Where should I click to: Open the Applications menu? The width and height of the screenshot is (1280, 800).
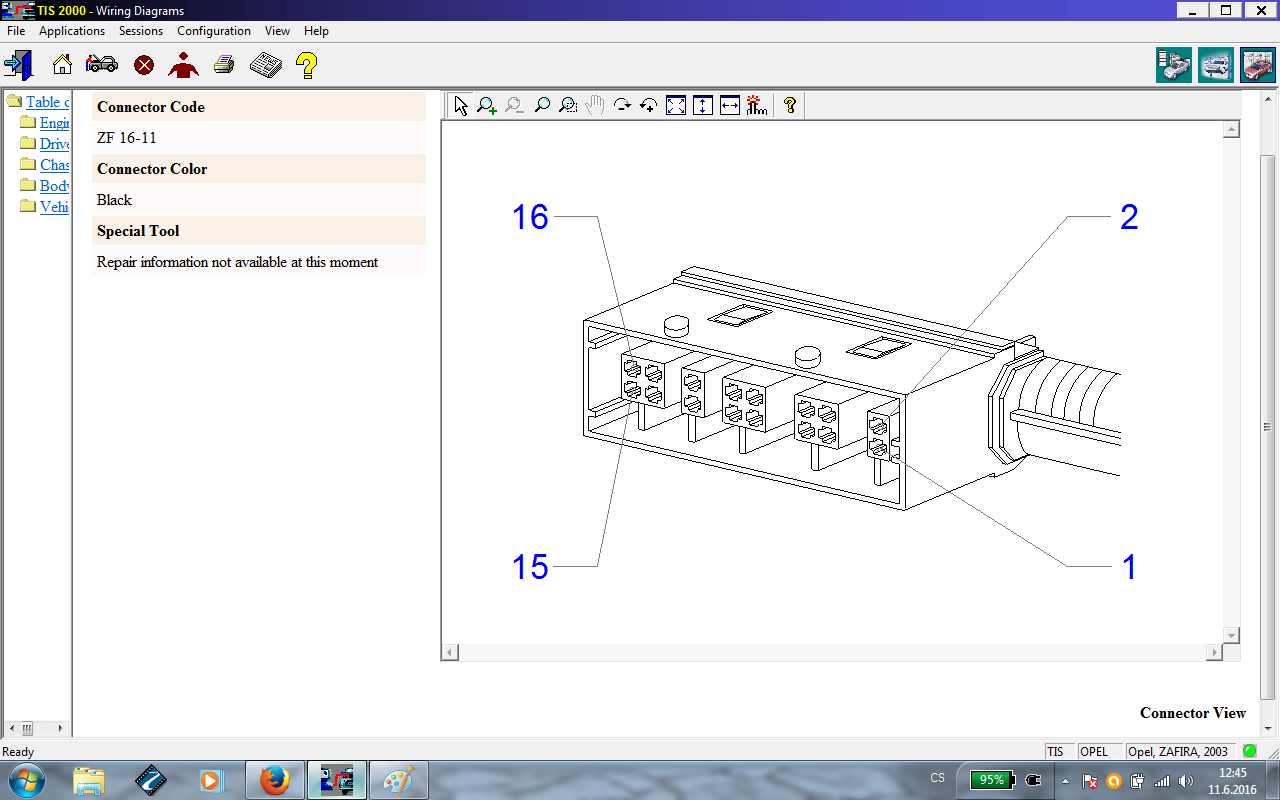(x=72, y=31)
